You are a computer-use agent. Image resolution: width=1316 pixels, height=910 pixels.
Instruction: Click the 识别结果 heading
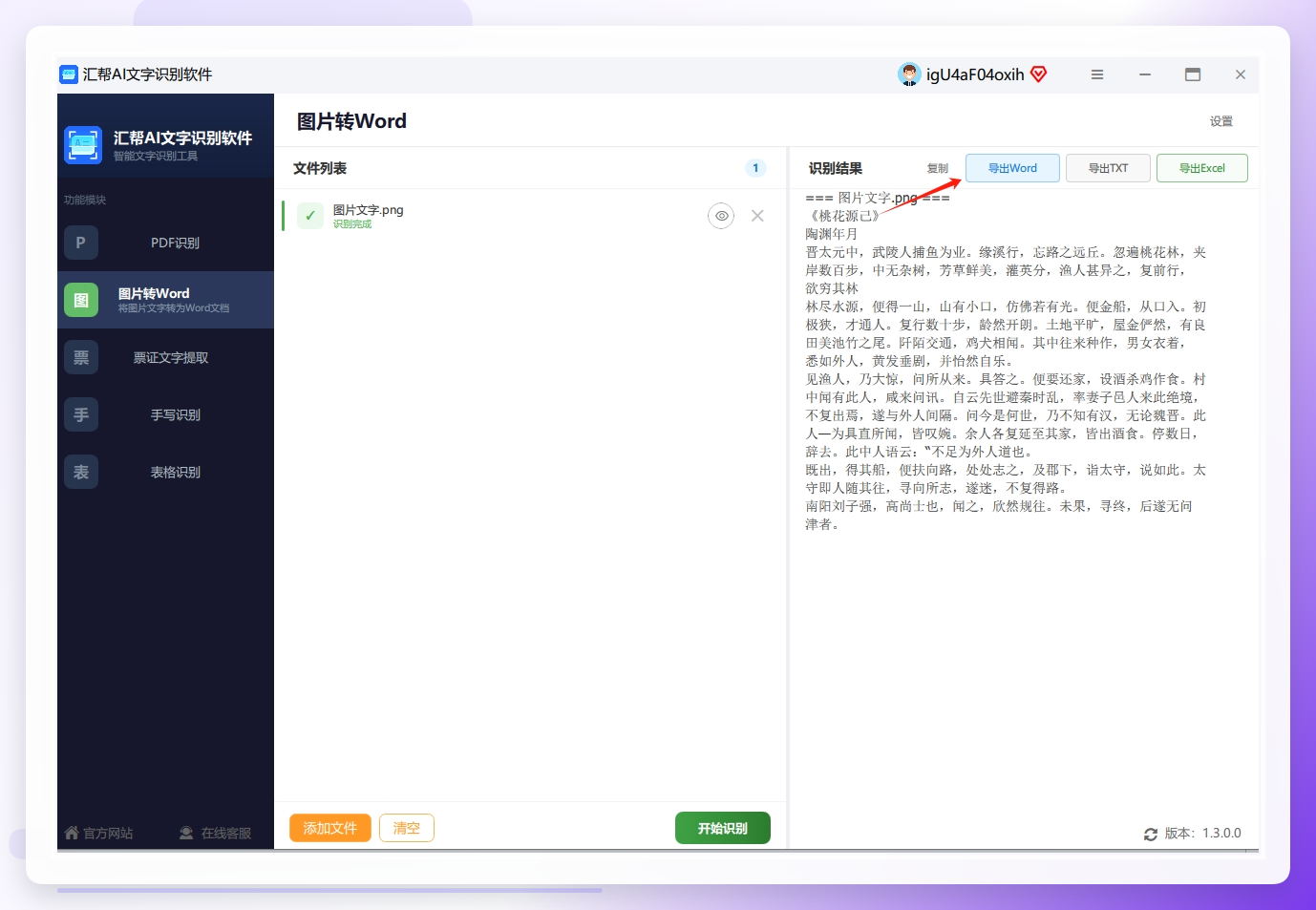coord(836,168)
